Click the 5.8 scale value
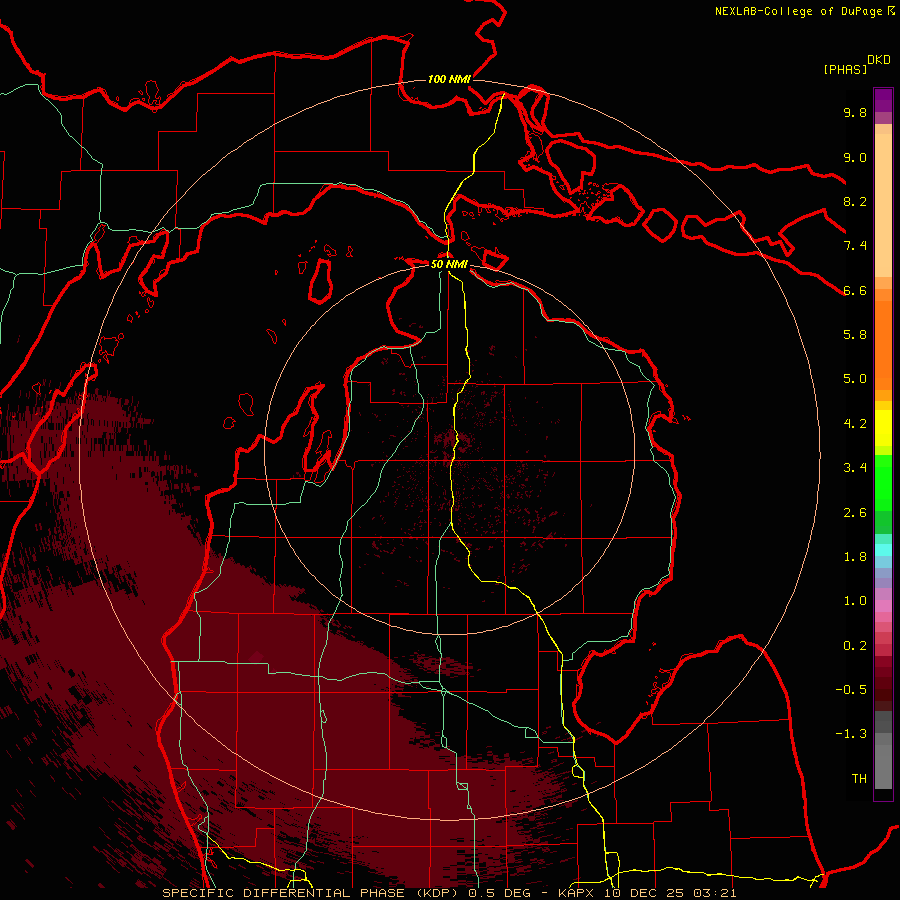The width and height of the screenshot is (900, 900). point(855,335)
